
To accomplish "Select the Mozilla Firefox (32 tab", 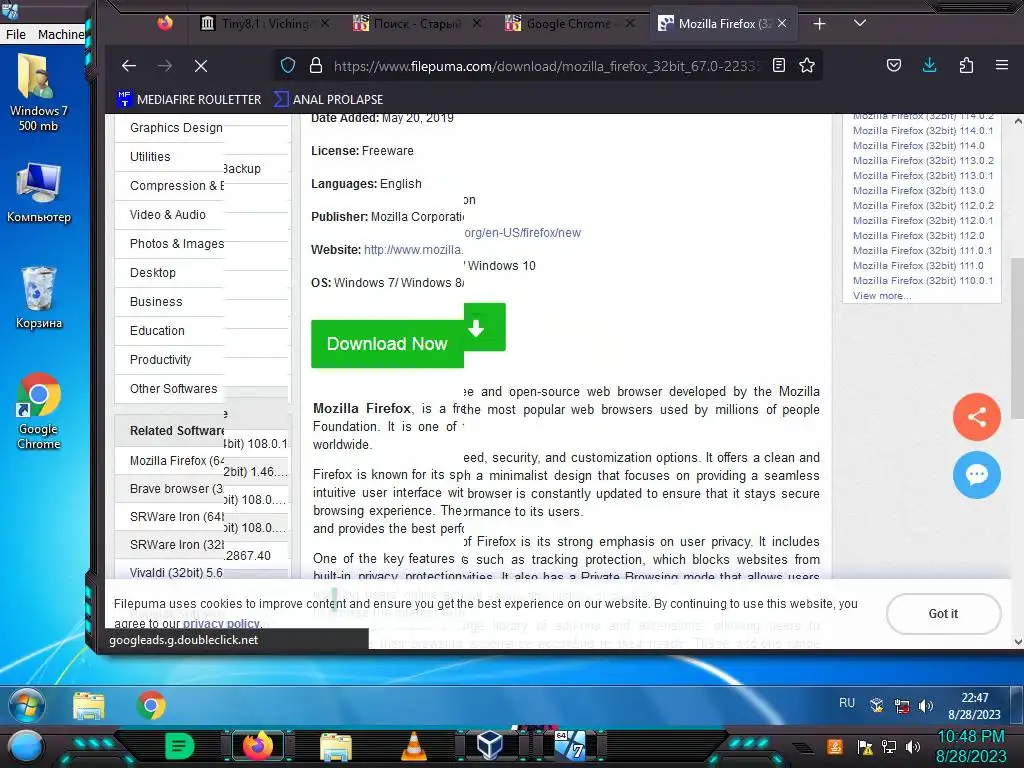I will pos(722,24).
